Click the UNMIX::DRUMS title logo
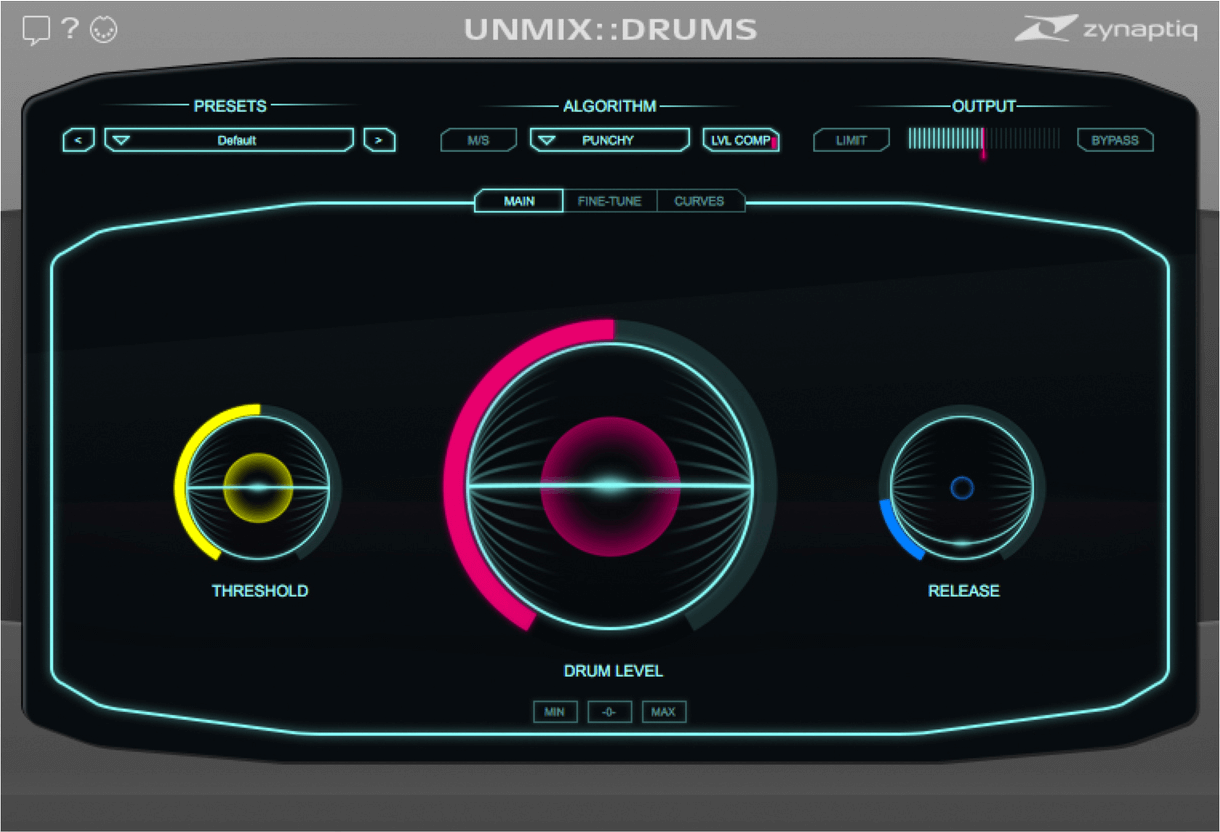The height and width of the screenshot is (832, 1220). [x=610, y=29]
